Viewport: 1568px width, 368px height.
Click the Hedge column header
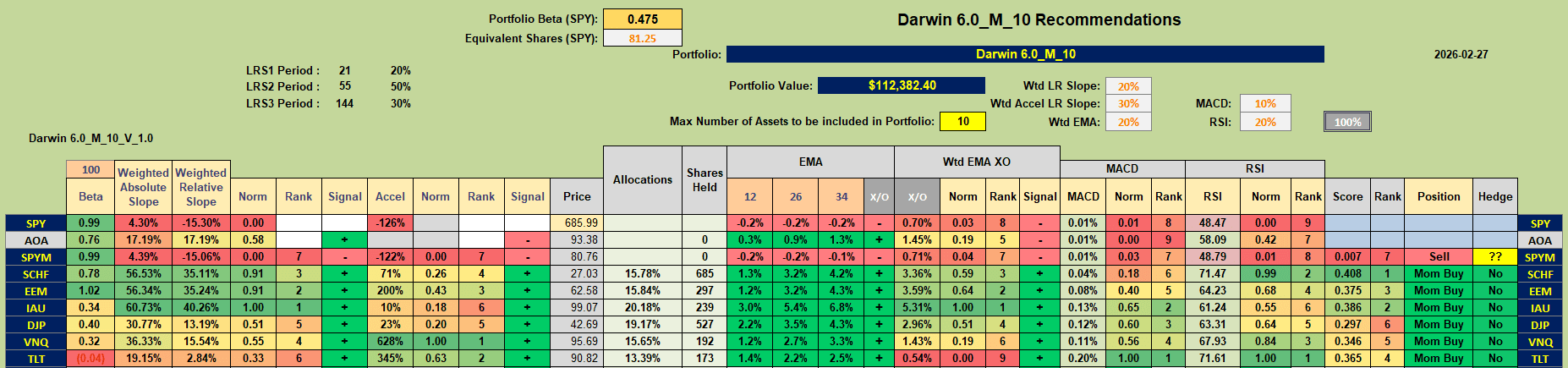(1495, 196)
